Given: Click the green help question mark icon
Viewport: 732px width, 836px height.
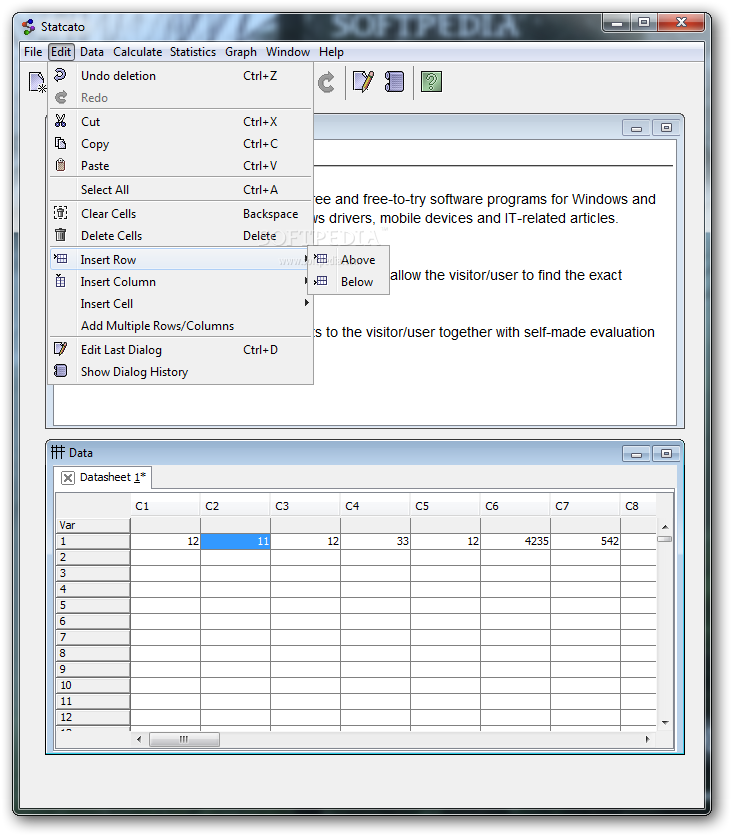Looking at the screenshot, I should coord(431,82).
